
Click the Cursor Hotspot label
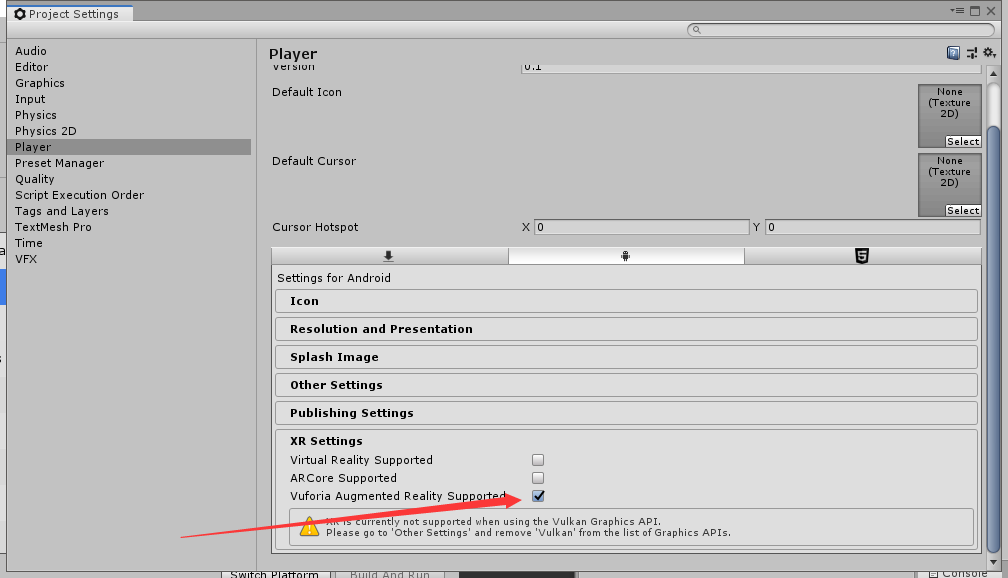point(315,227)
